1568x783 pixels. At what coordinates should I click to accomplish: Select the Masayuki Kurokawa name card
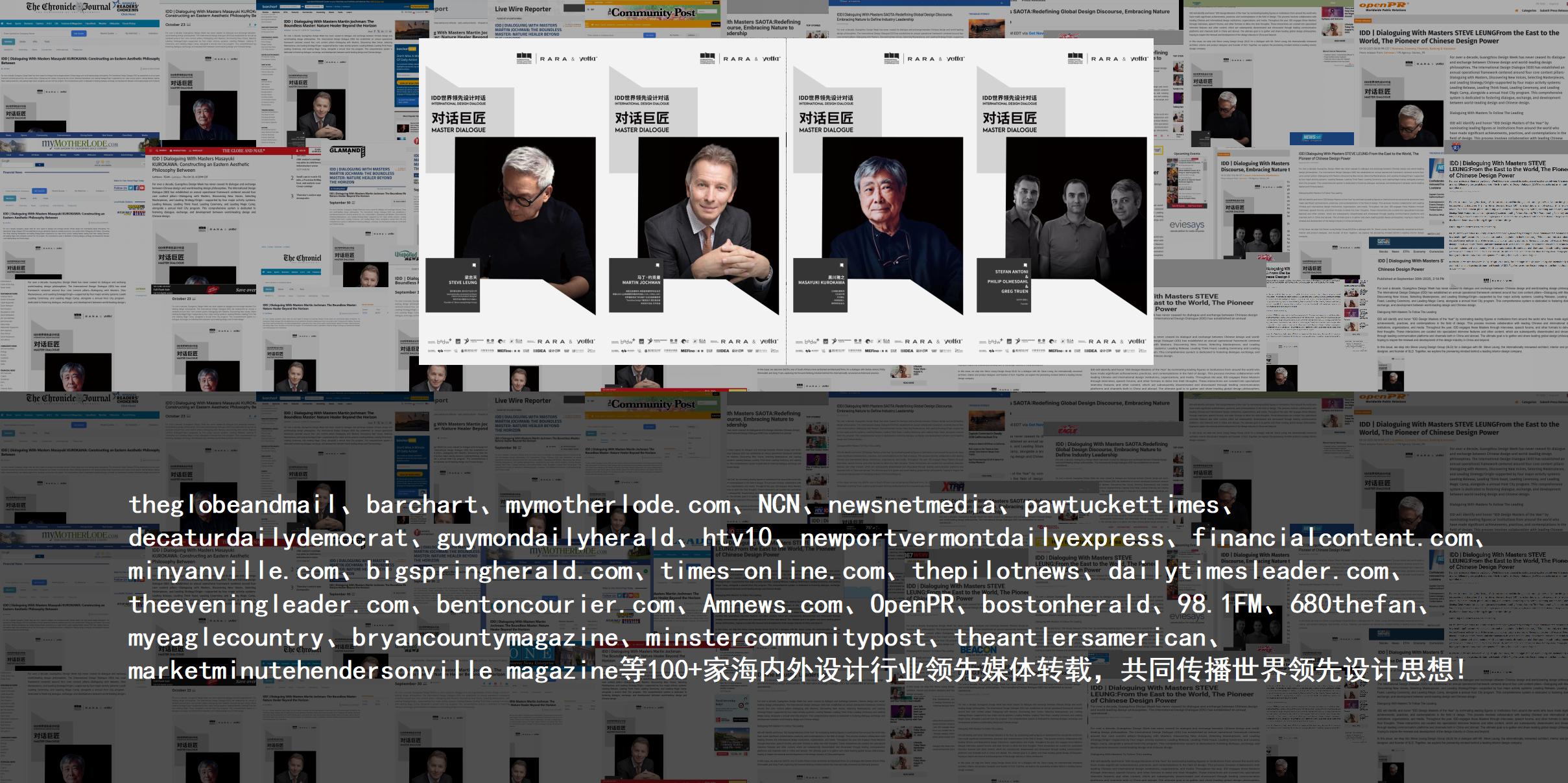[x=821, y=285]
